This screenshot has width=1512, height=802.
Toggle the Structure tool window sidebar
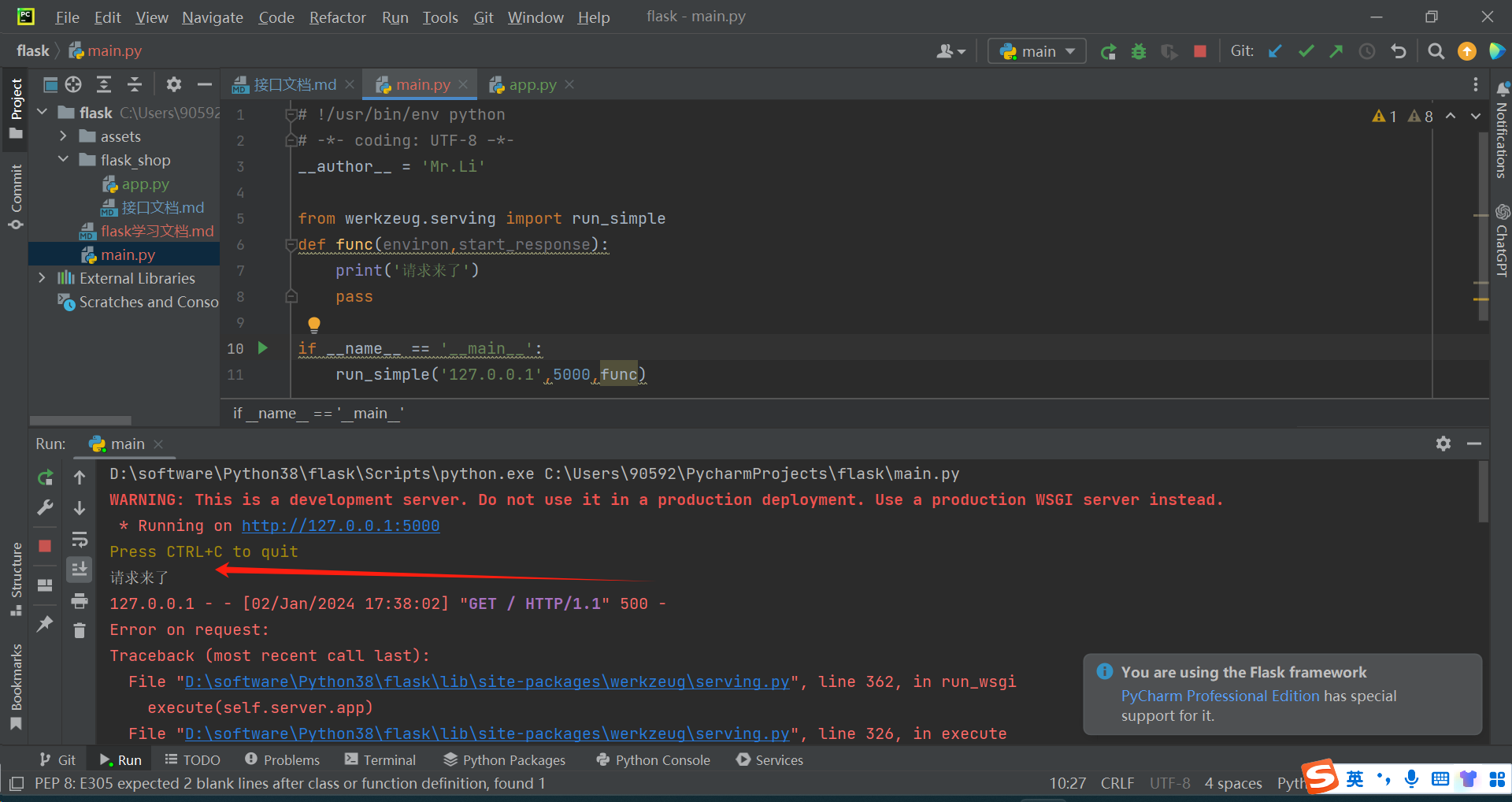point(16,579)
